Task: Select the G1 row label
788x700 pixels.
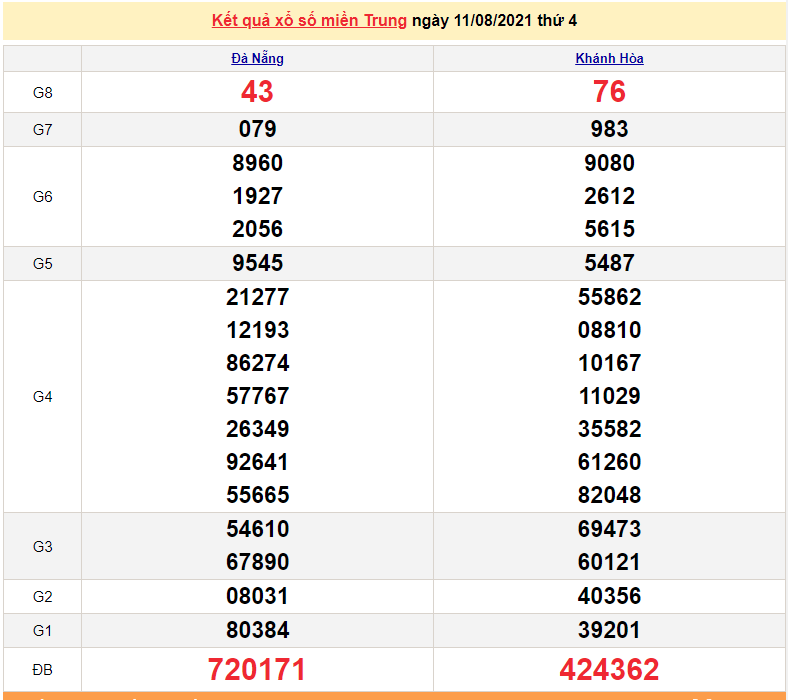Action: click(x=43, y=630)
